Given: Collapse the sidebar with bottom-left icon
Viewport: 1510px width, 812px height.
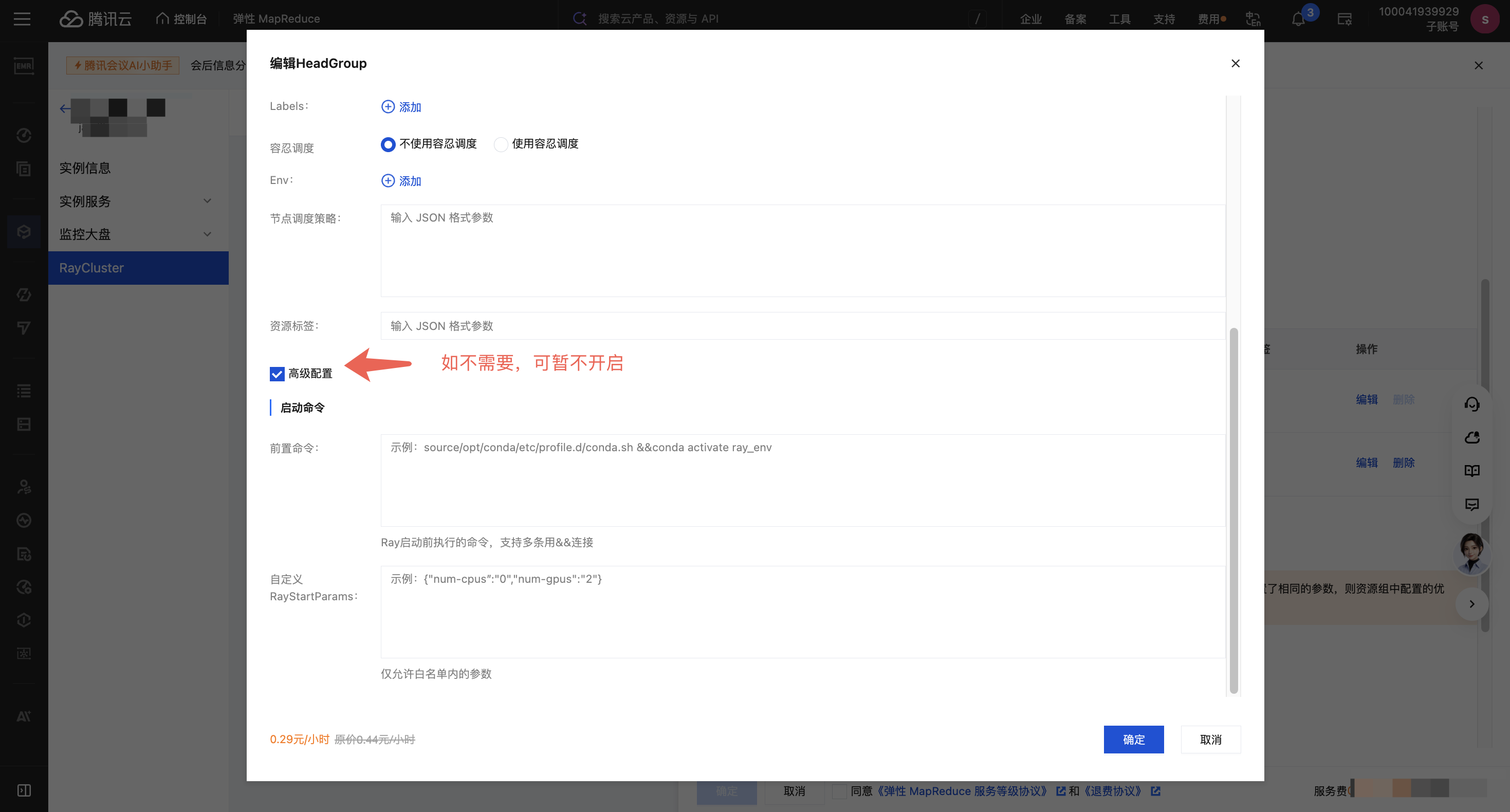Looking at the screenshot, I should pos(24,790).
